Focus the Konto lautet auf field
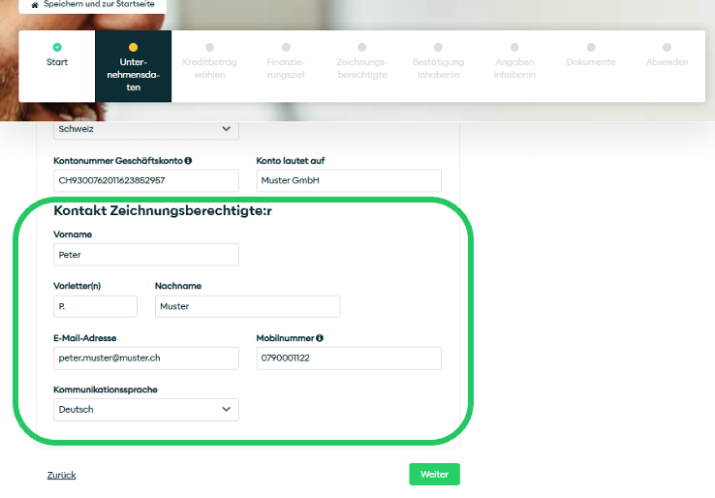Image resolution: width=715 pixels, height=498 pixels. coord(349,181)
